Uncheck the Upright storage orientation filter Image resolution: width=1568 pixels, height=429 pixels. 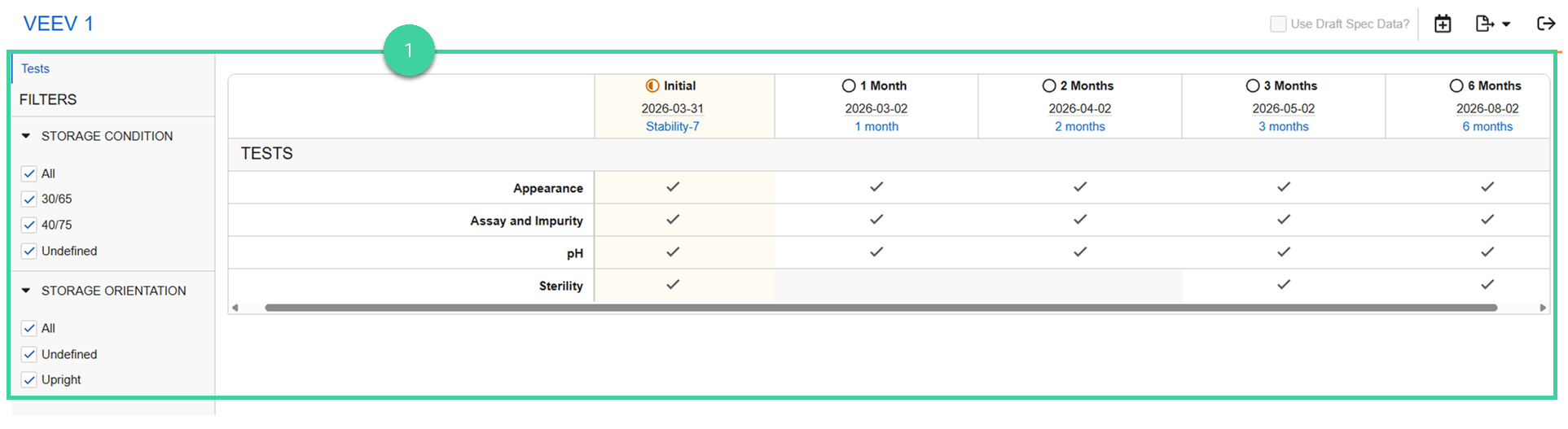click(29, 380)
